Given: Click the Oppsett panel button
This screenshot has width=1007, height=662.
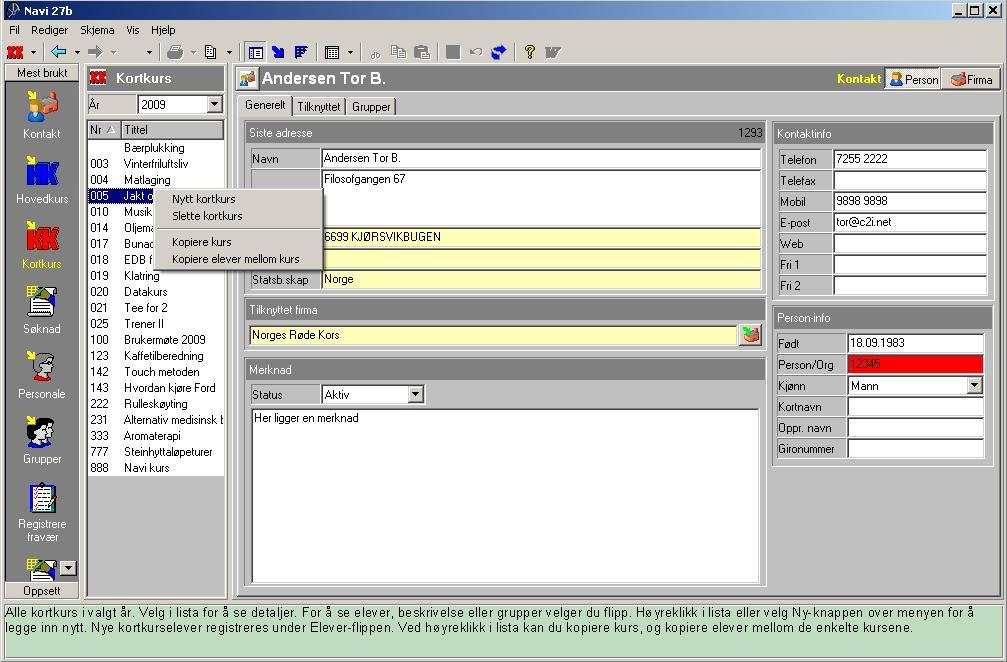Looking at the screenshot, I should pyautogui.click(x=42, y=591).
